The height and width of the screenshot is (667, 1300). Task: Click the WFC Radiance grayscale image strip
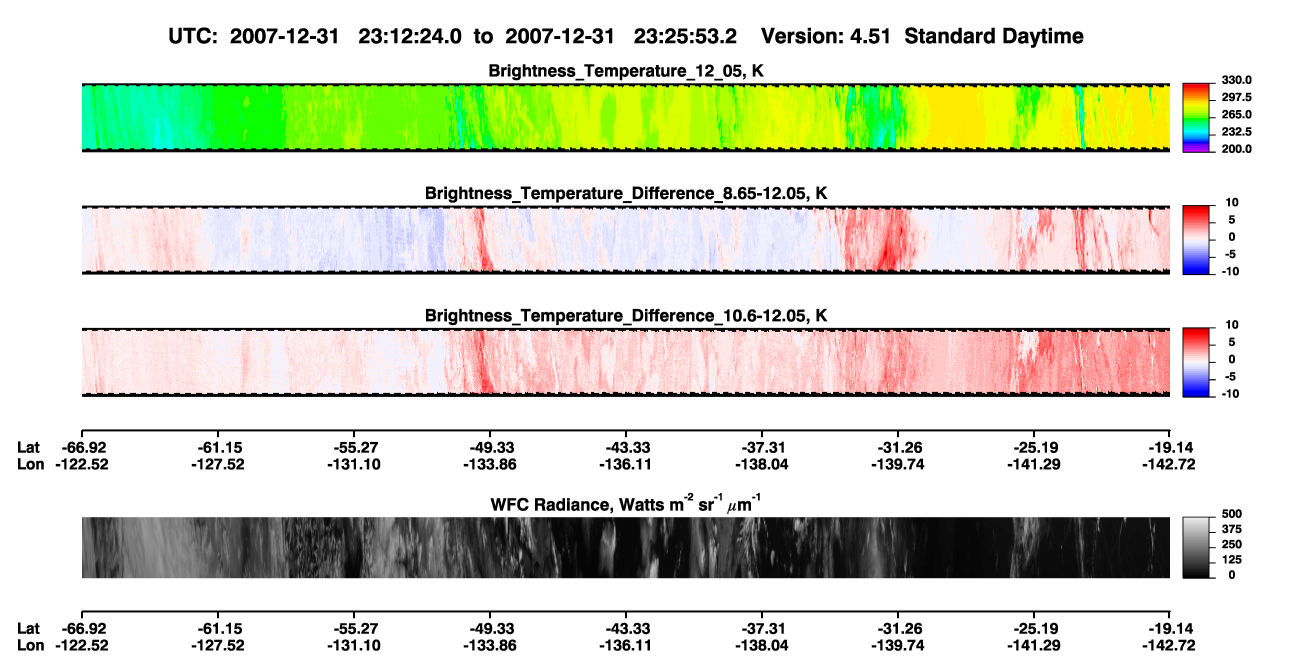coord(626,548)
